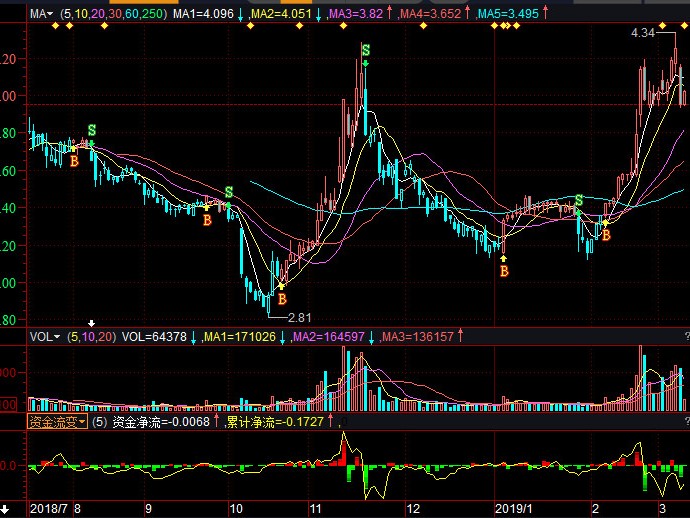Image resolution: width=690 pixels, height=518 pixels.
Task: Click the B buy marker near 2.81 low
Action: pos(283,299)
